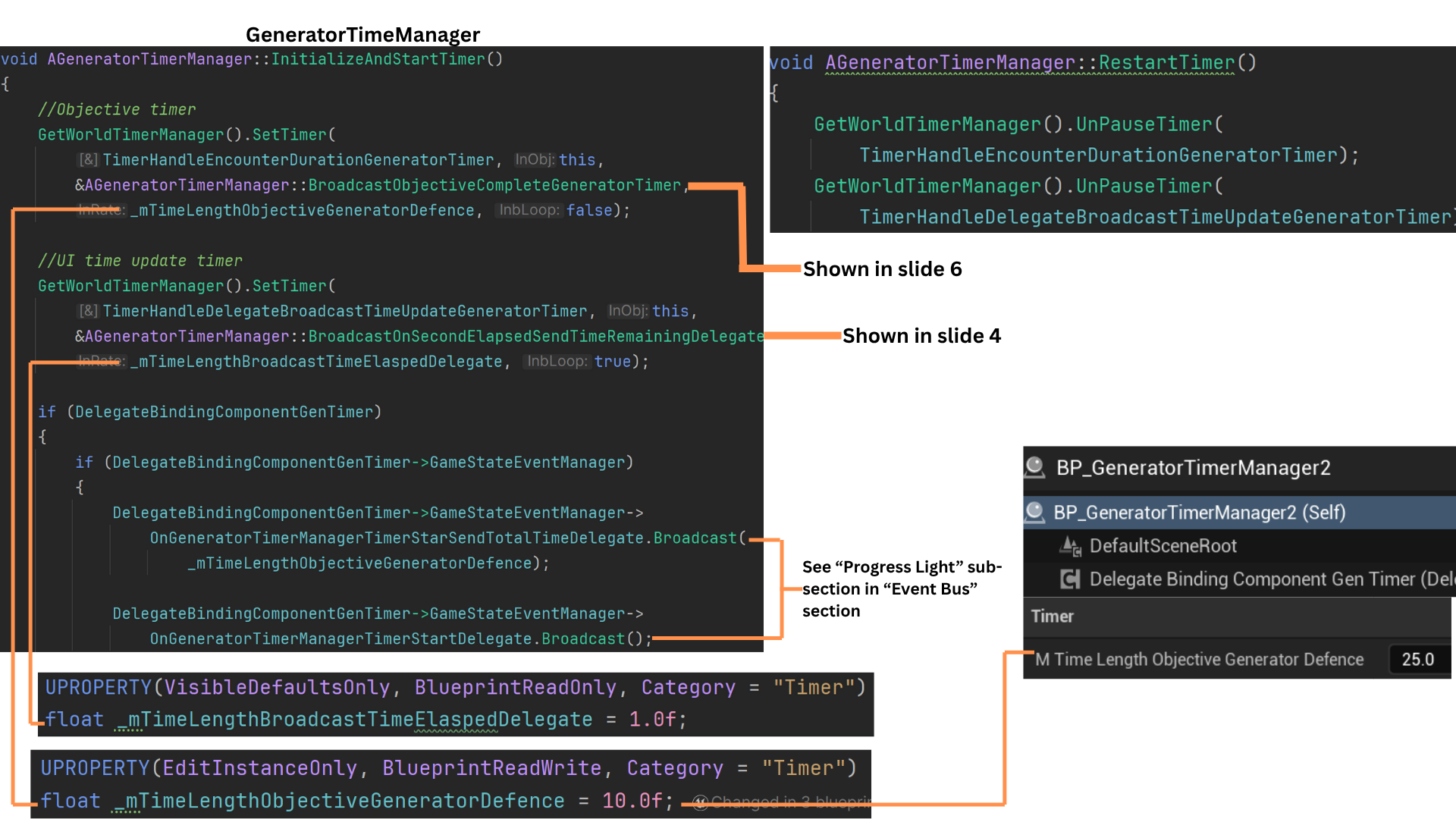Select DefaultSceneRoot in the component tree
This screenshot has height=819, width=1456.
pyautogui.click(x=1163, y=546)
